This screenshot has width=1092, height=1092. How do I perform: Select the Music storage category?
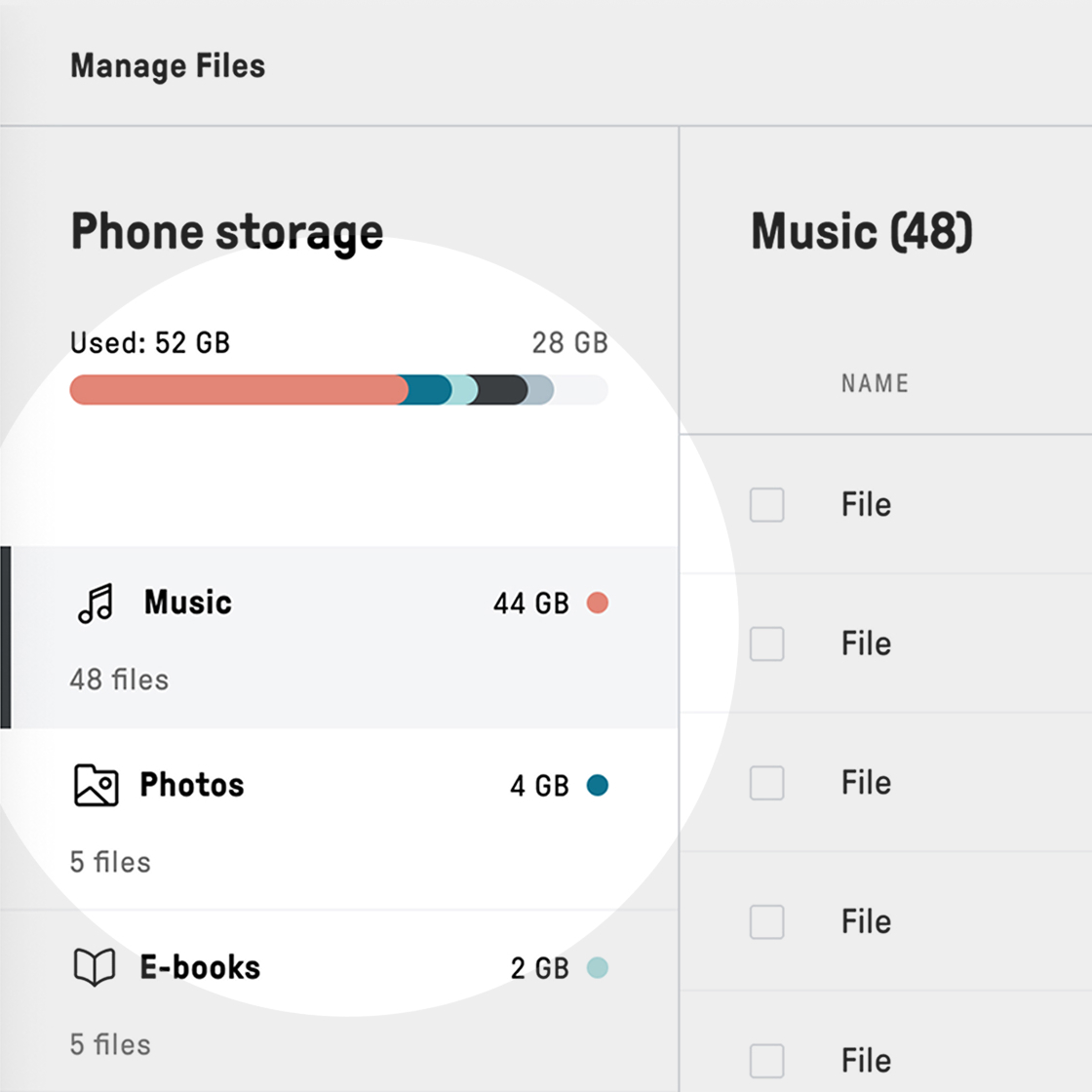click(x=187, y=603)
